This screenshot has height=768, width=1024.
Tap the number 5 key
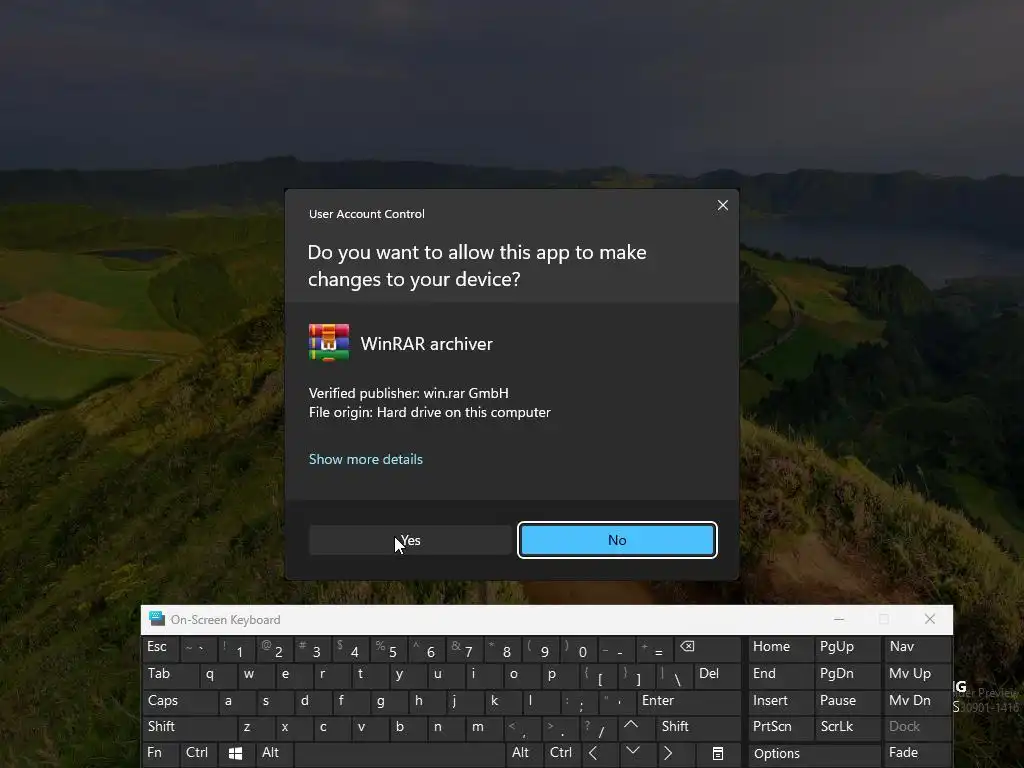pyautogui.click(x=389, y=648)
